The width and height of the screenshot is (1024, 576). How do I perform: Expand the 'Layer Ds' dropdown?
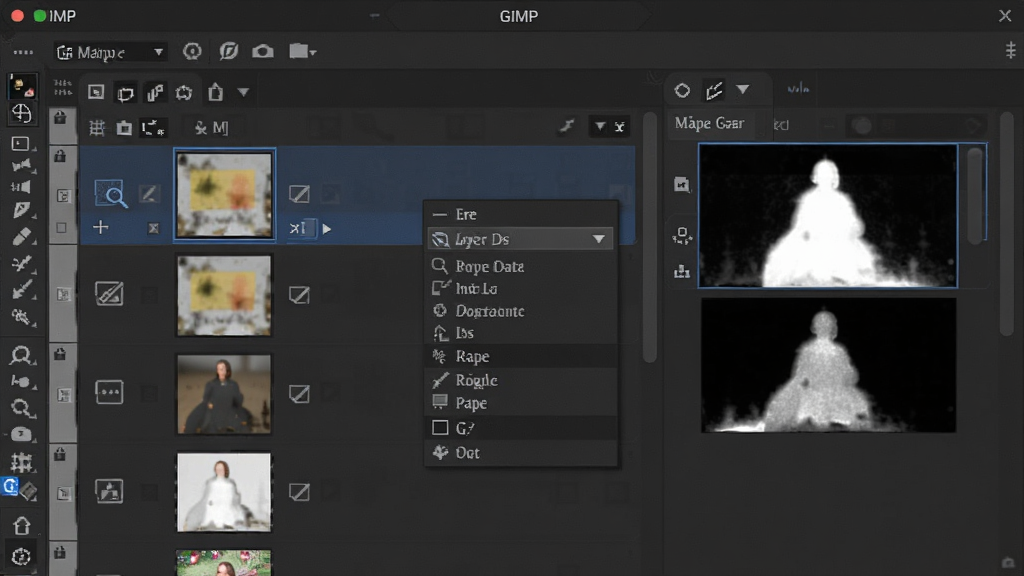click(520, 239)
